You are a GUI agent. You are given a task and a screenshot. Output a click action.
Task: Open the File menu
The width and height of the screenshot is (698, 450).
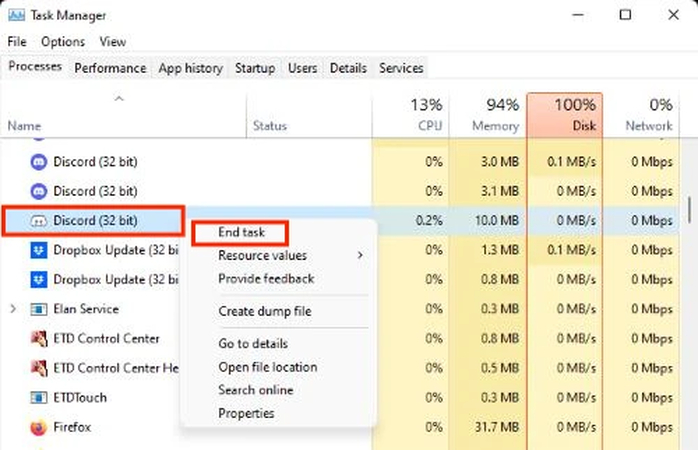tap(17, 42)
